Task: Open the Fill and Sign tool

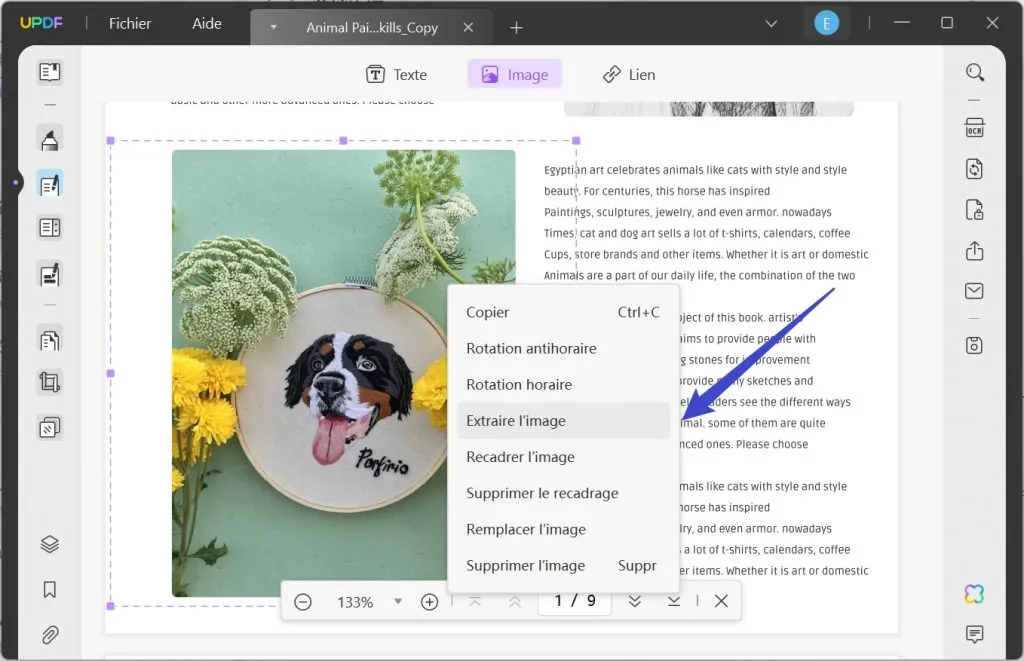Action: pyautogui.click(x=50, y=274)
